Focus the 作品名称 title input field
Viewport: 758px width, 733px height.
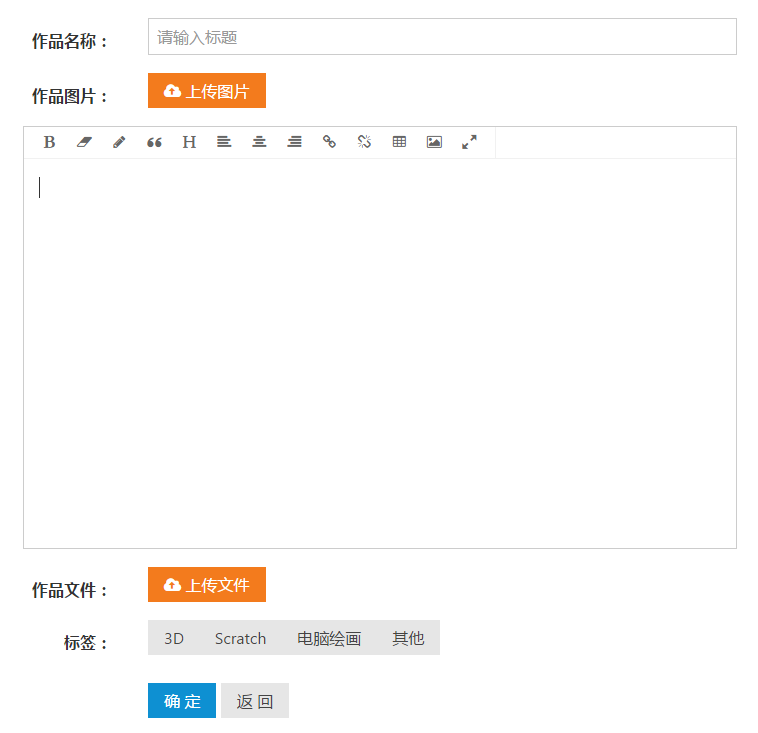(x=442, y=37)
